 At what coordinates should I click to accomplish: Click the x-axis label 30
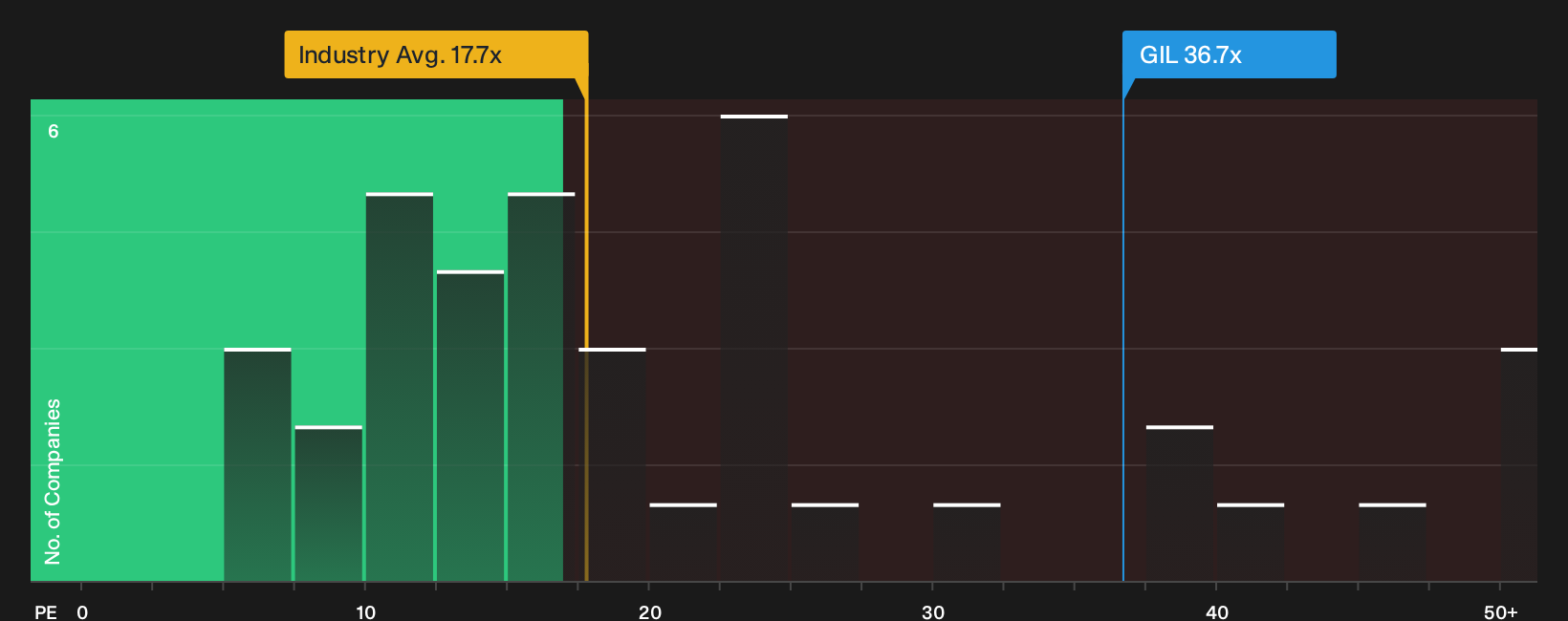[933, 611]
